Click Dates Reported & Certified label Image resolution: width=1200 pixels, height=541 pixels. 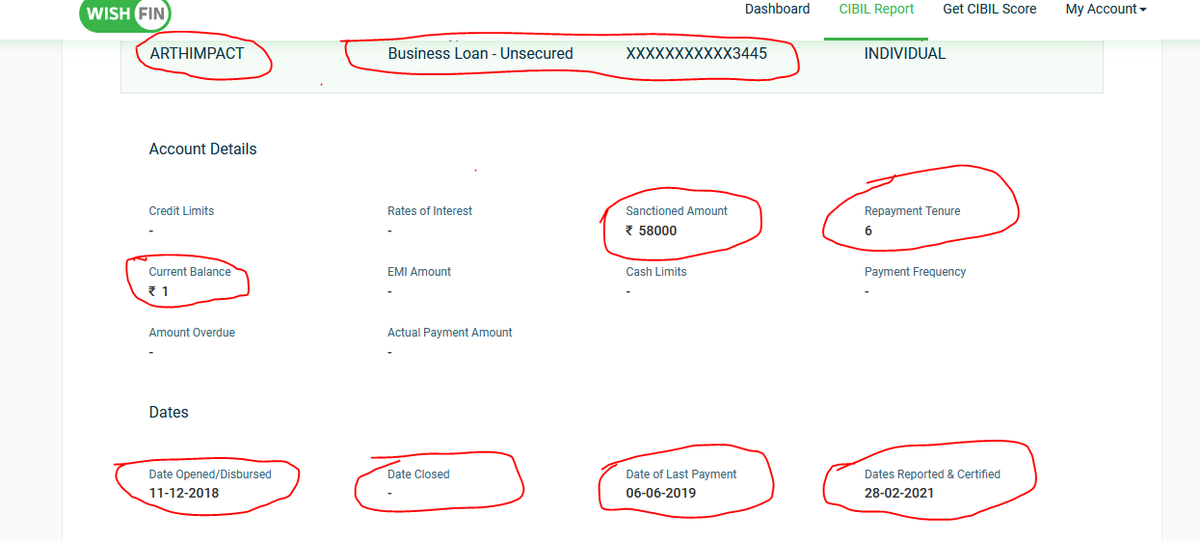tap(932, 475)
